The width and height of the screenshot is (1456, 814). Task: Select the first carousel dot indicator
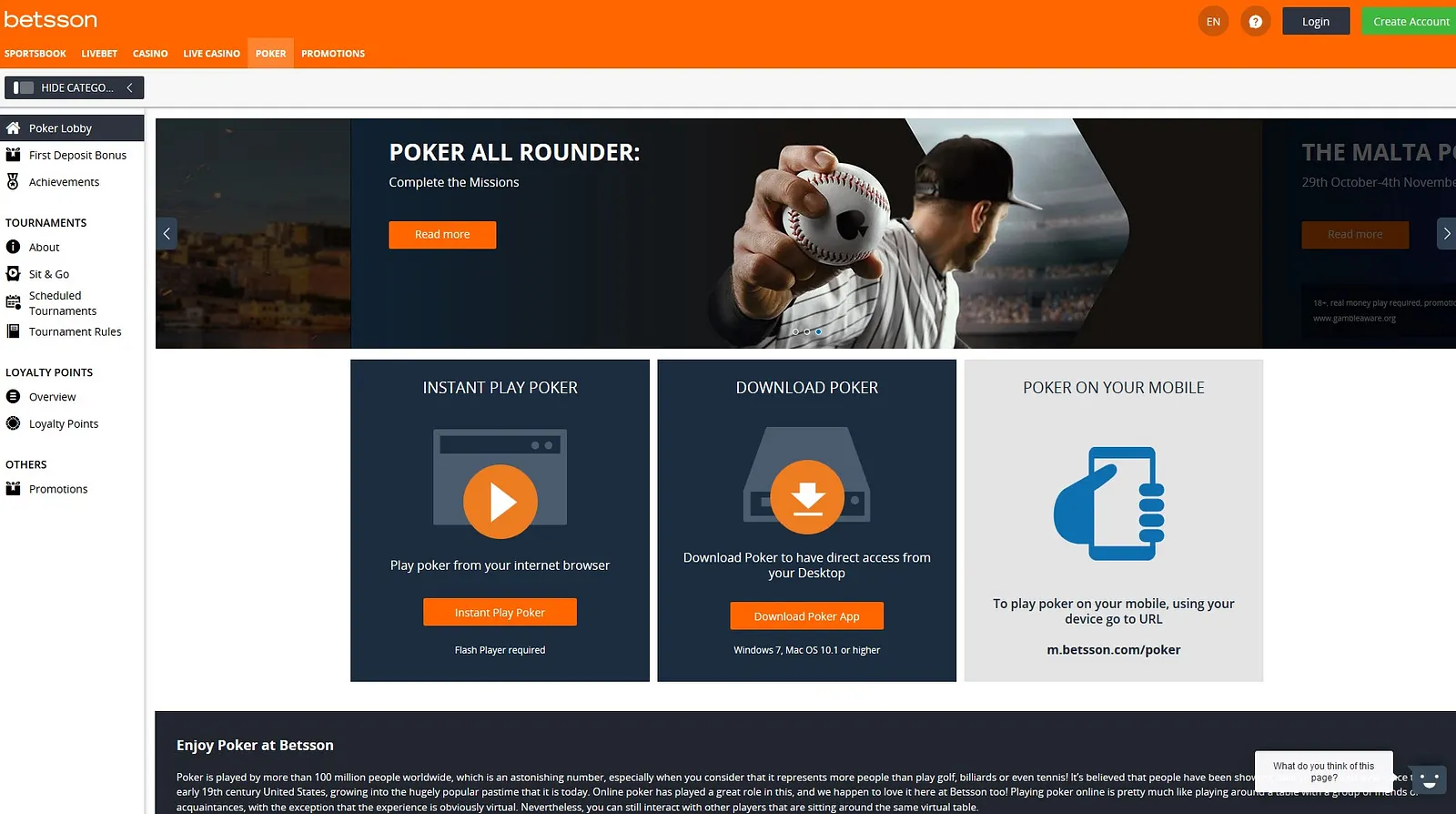(x=794, y=332)
